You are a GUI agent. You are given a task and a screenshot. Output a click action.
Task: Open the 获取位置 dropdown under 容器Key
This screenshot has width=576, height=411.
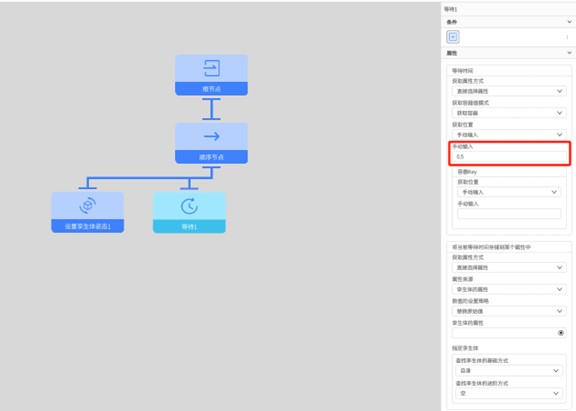click(509, 192)
